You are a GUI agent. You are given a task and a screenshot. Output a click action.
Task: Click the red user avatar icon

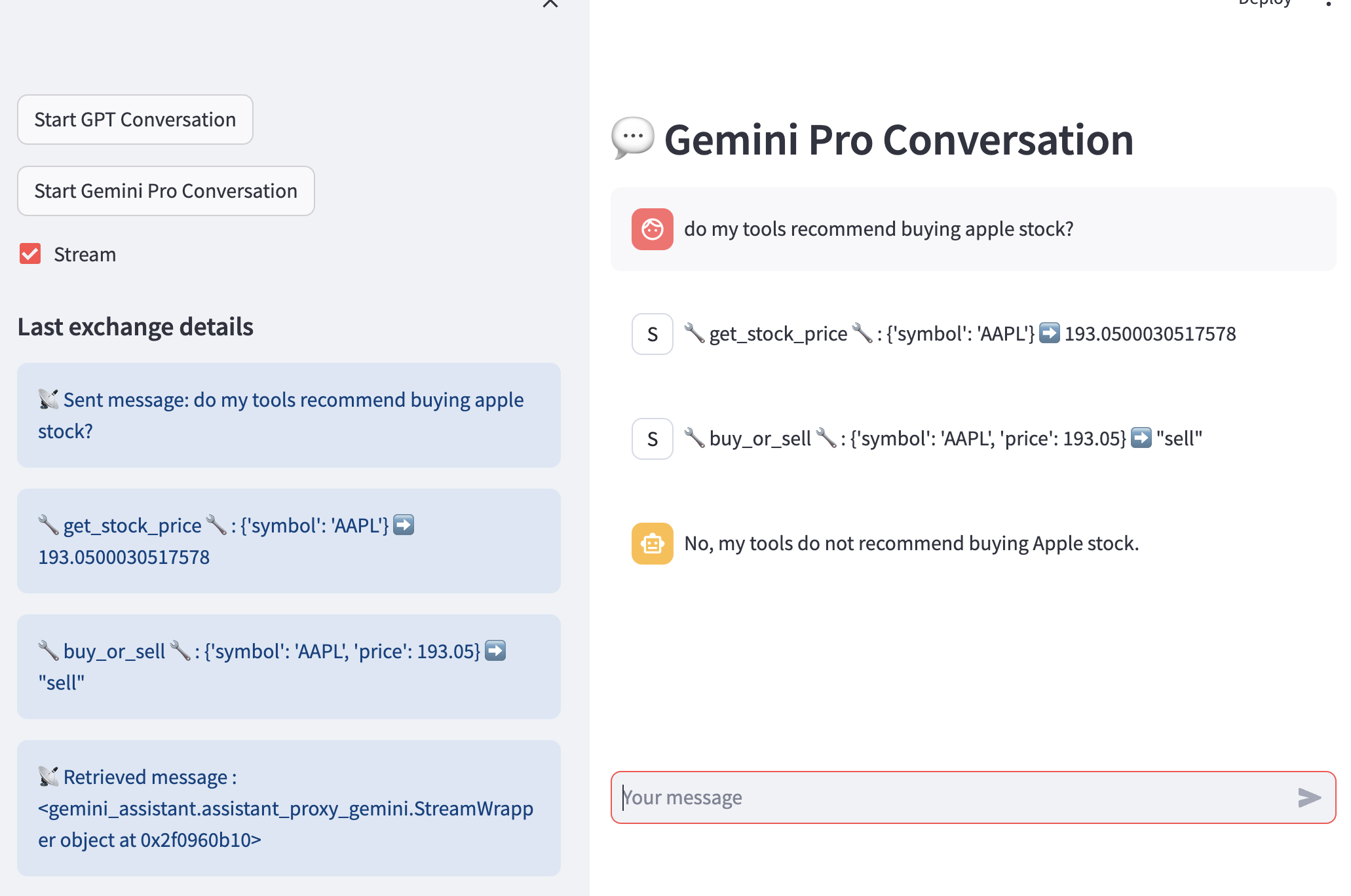pos(652,229)
